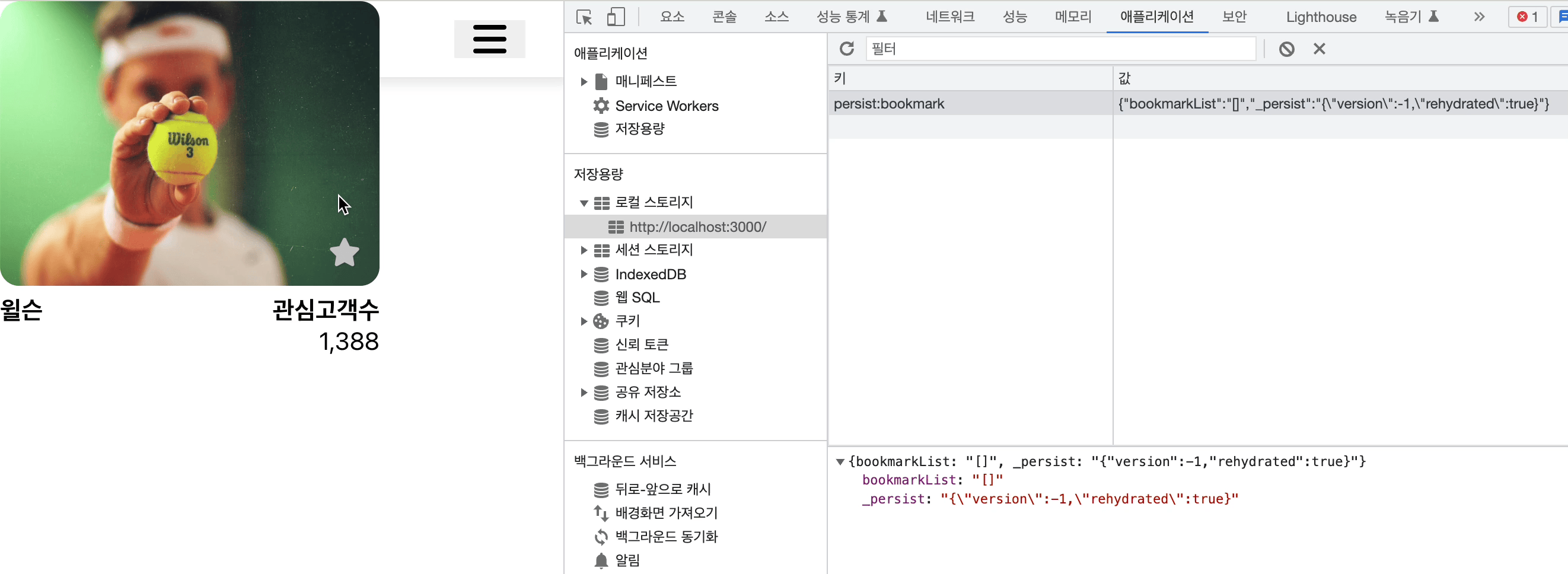Open the Lighthouse tab
Viewport: 1568px width, 574px height.
[x=1321, y=17]
